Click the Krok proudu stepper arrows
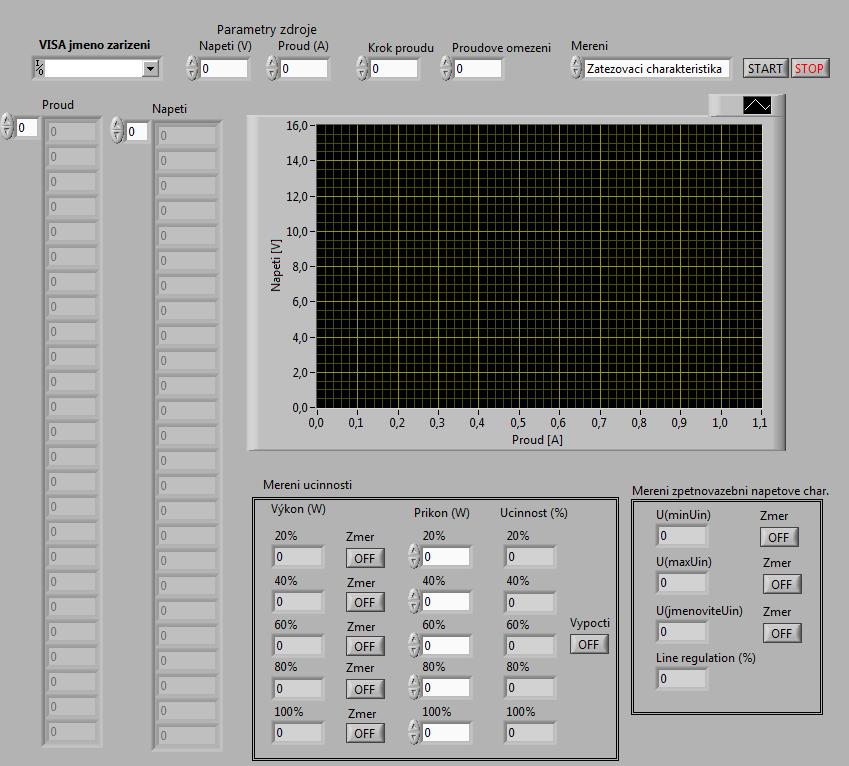This screenshot has height=766, width=849. 362,68
